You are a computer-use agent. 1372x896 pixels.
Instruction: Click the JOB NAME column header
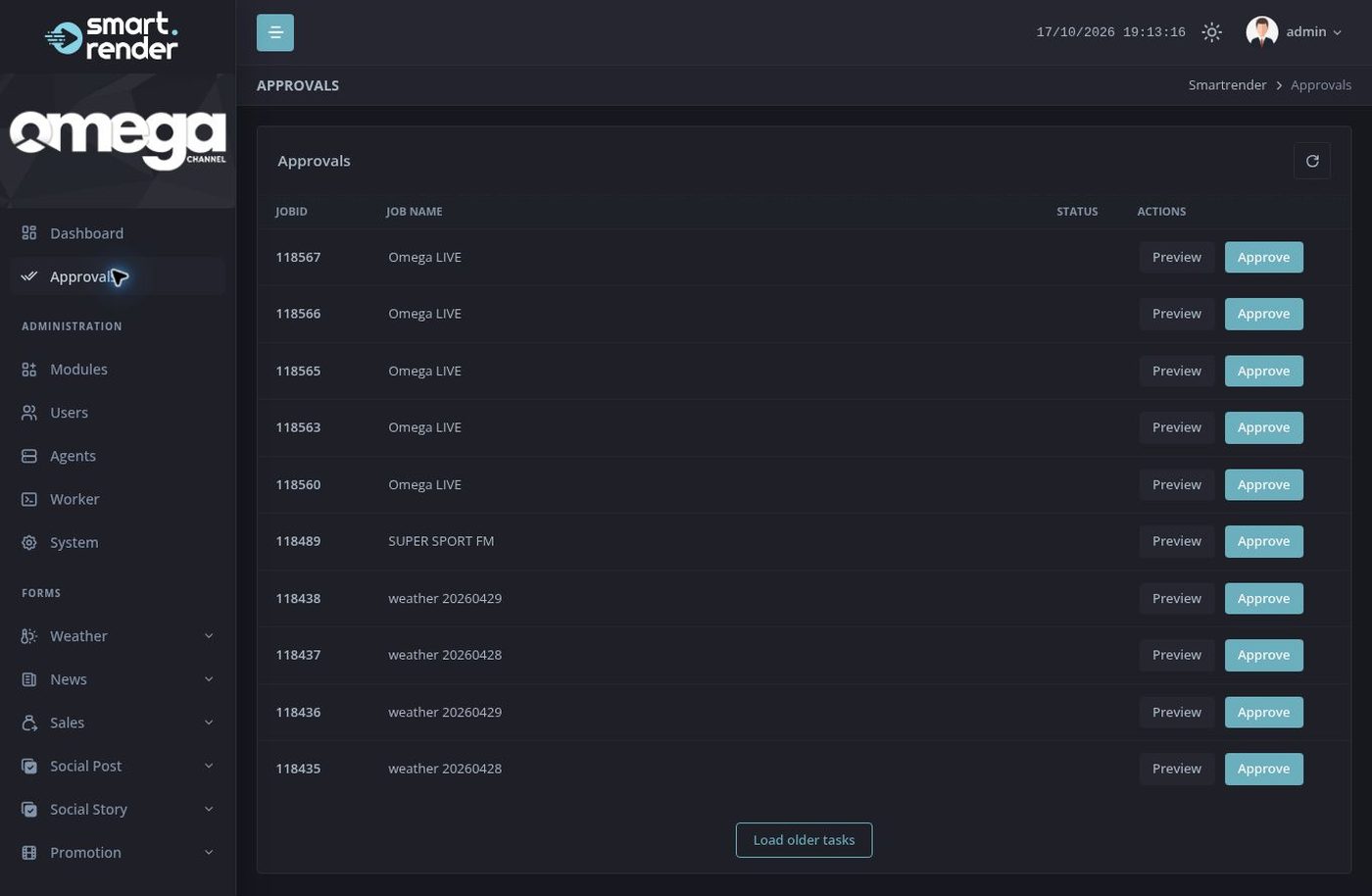tap(414, 212)
